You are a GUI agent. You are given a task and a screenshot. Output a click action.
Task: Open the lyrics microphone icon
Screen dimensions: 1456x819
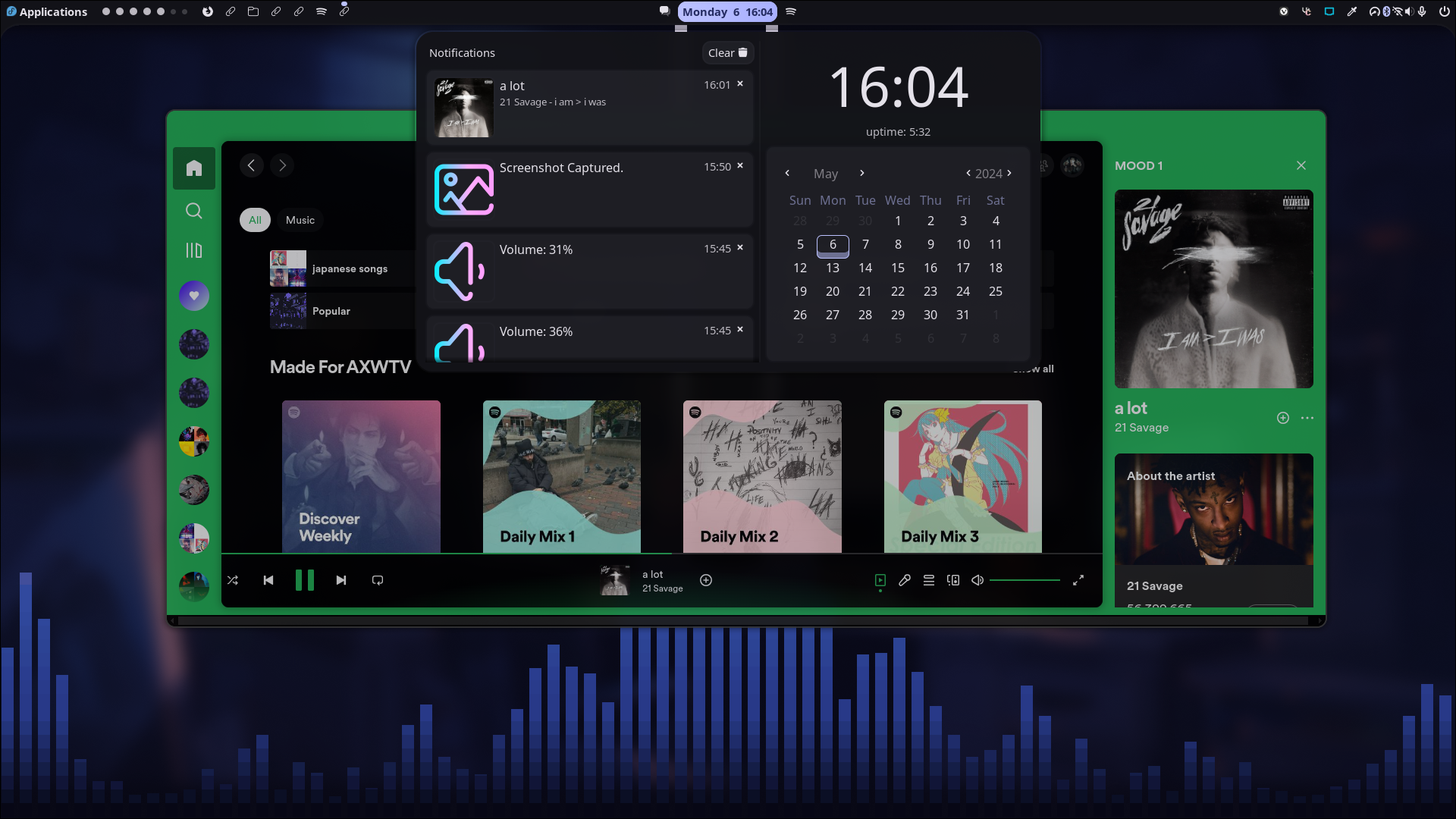coord(905,580)
